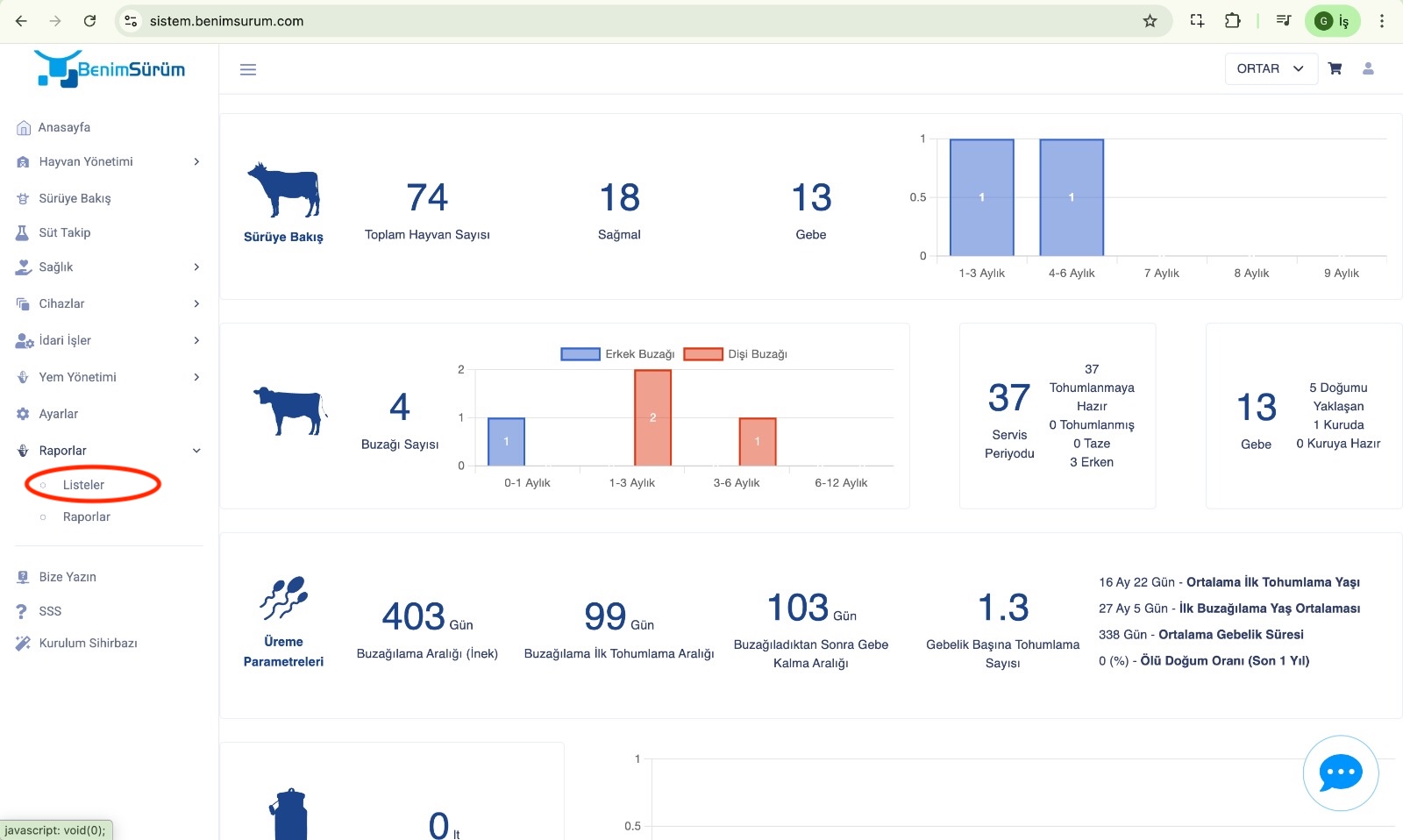Click the calf icon beside Buzağı Sayısı
This screenshot has height=840, width=1403.
(x=290, y=410)
